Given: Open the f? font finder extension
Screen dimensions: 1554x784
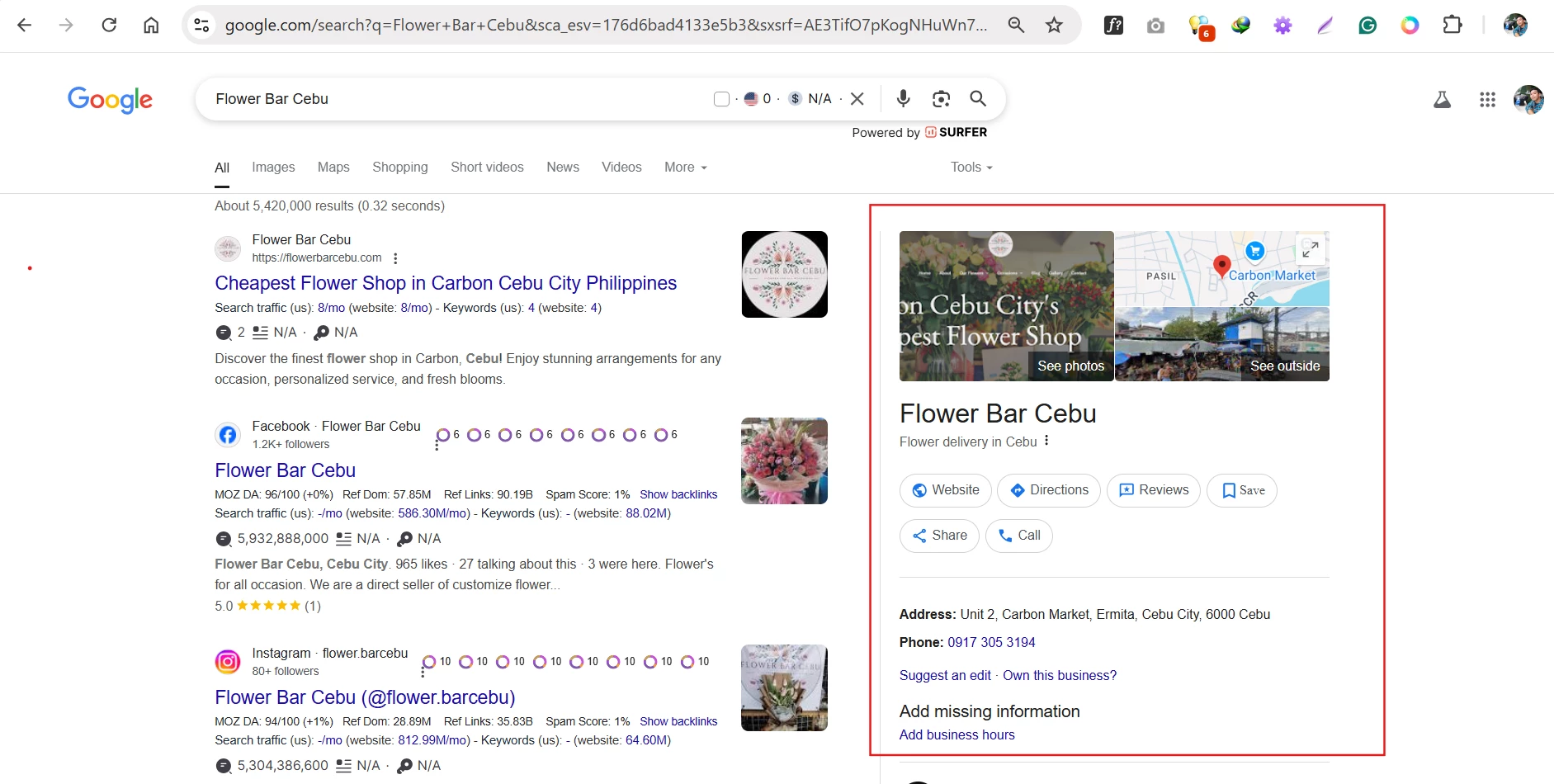Looking at the screenshot, I should pyautogui.click(x=1113, y=26).
